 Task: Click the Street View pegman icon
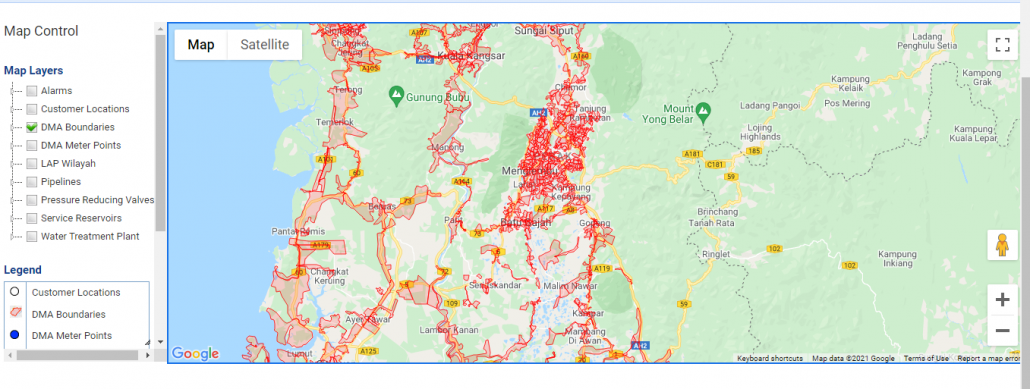[x=1002, y=246]
